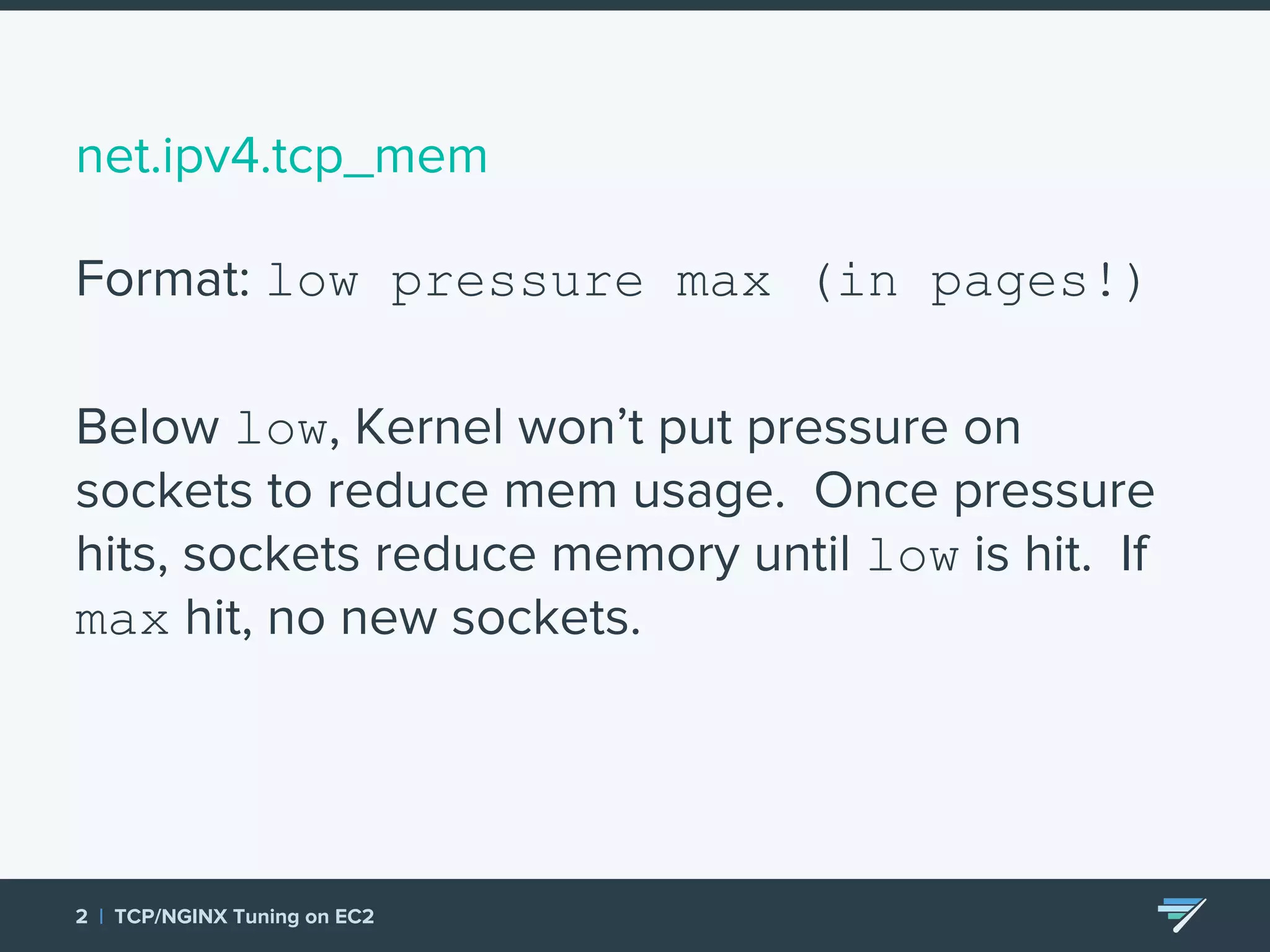This screenshot has height=952, width=1270.
Task: Click the phrase Once pressure
Action: tap(984, 491)
